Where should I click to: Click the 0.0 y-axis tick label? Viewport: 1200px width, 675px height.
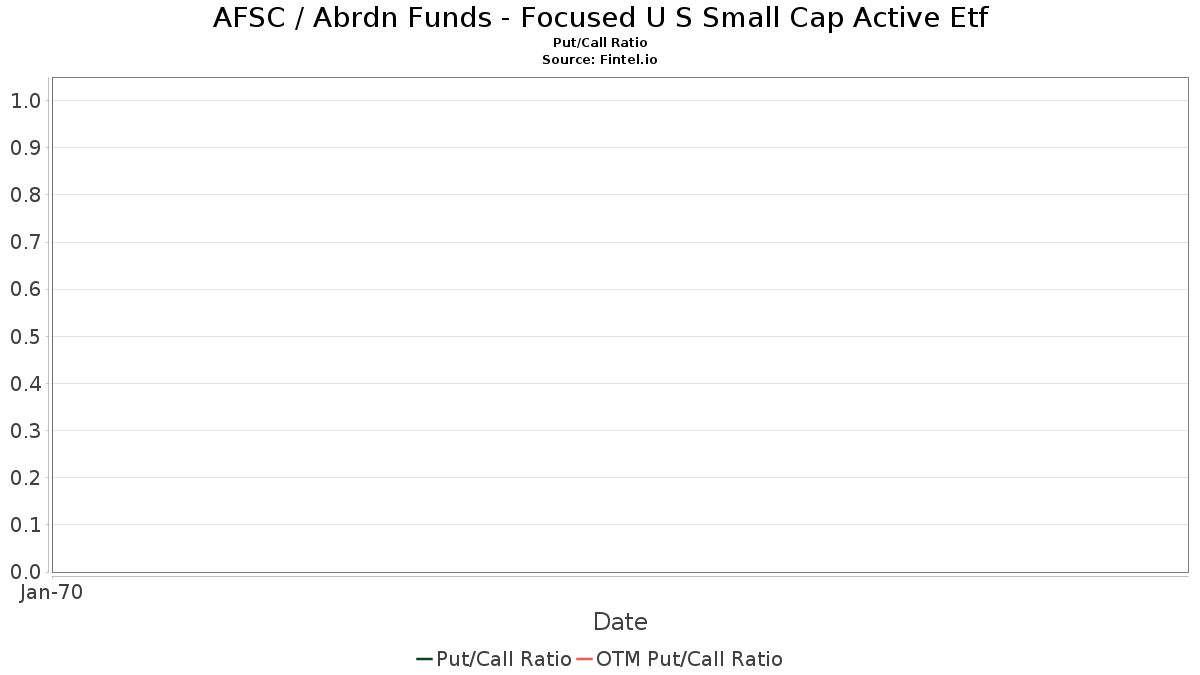25,572
